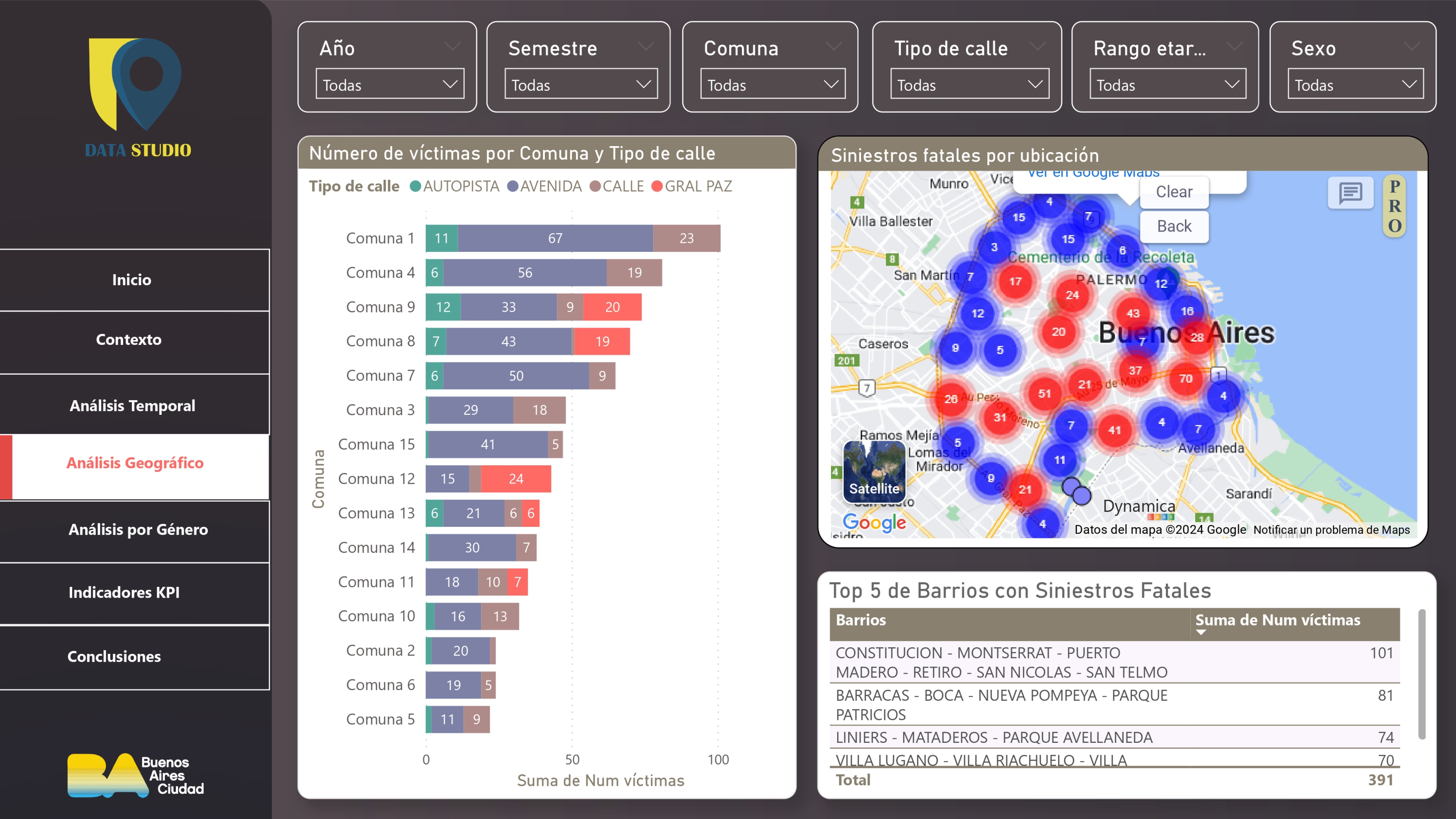Click the 'Comuna 15' axis label
This screenshot has width=1456, height=819.
click(x=377, y=444)
